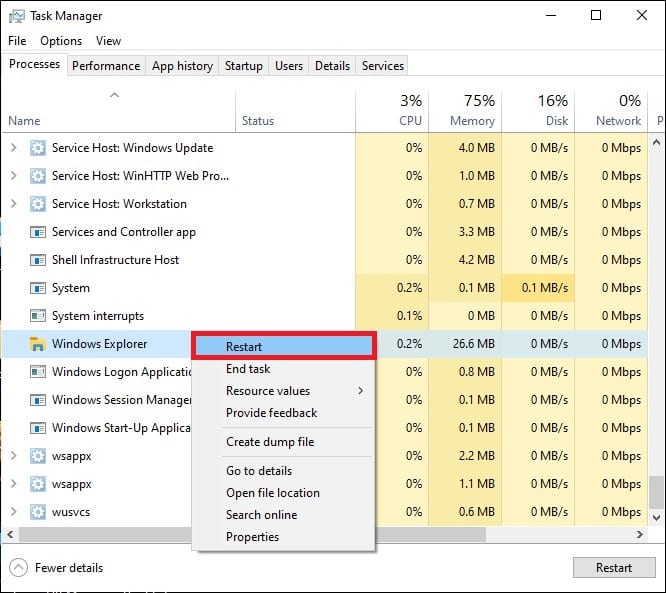The image size is (666, 593).
Task: Switch to the Details tab
Action: (x=333, y=66)
